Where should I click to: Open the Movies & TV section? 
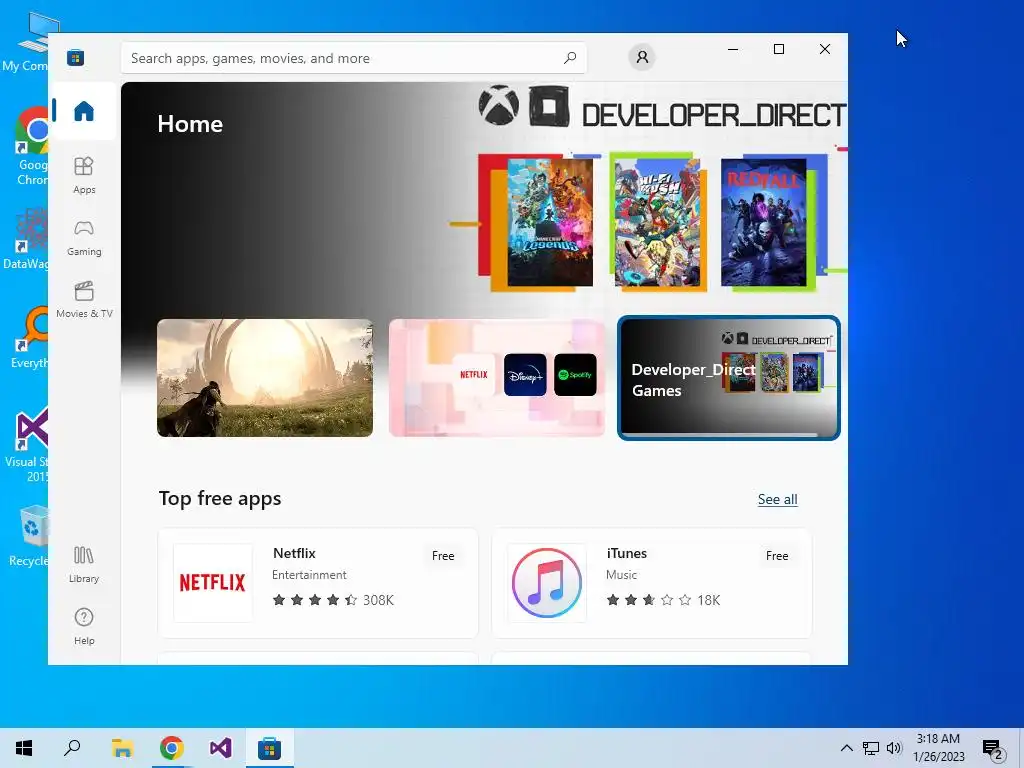click(84, 299)
